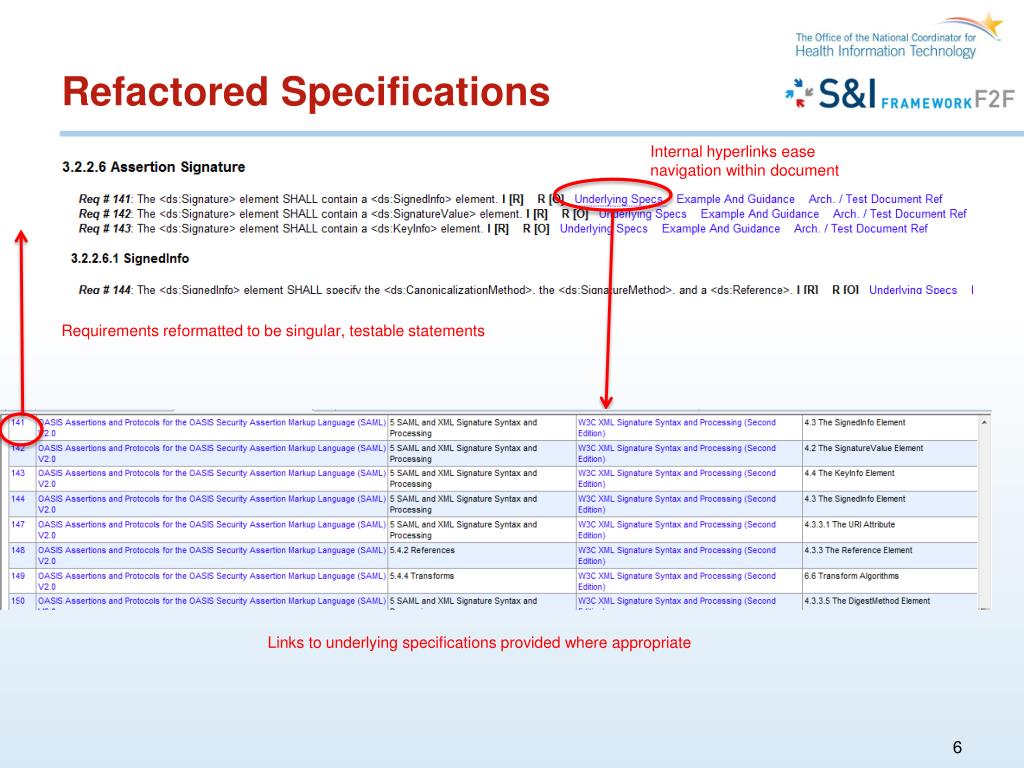Open W3C XML Signature link in row 141
The image size is (1024, 768).
pyautogui.click(x=677, y=428)
